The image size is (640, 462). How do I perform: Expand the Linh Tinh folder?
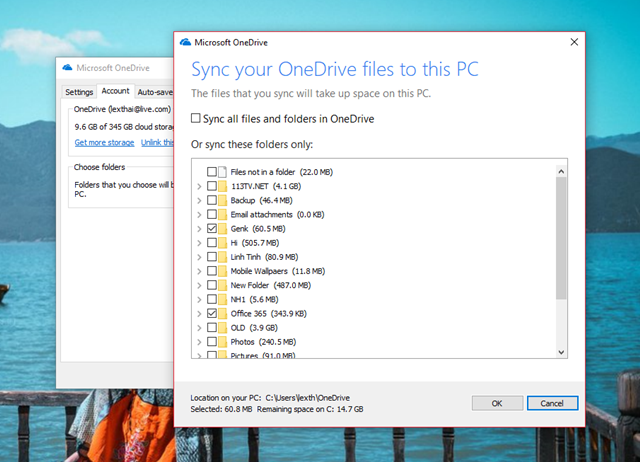[199, 257]
